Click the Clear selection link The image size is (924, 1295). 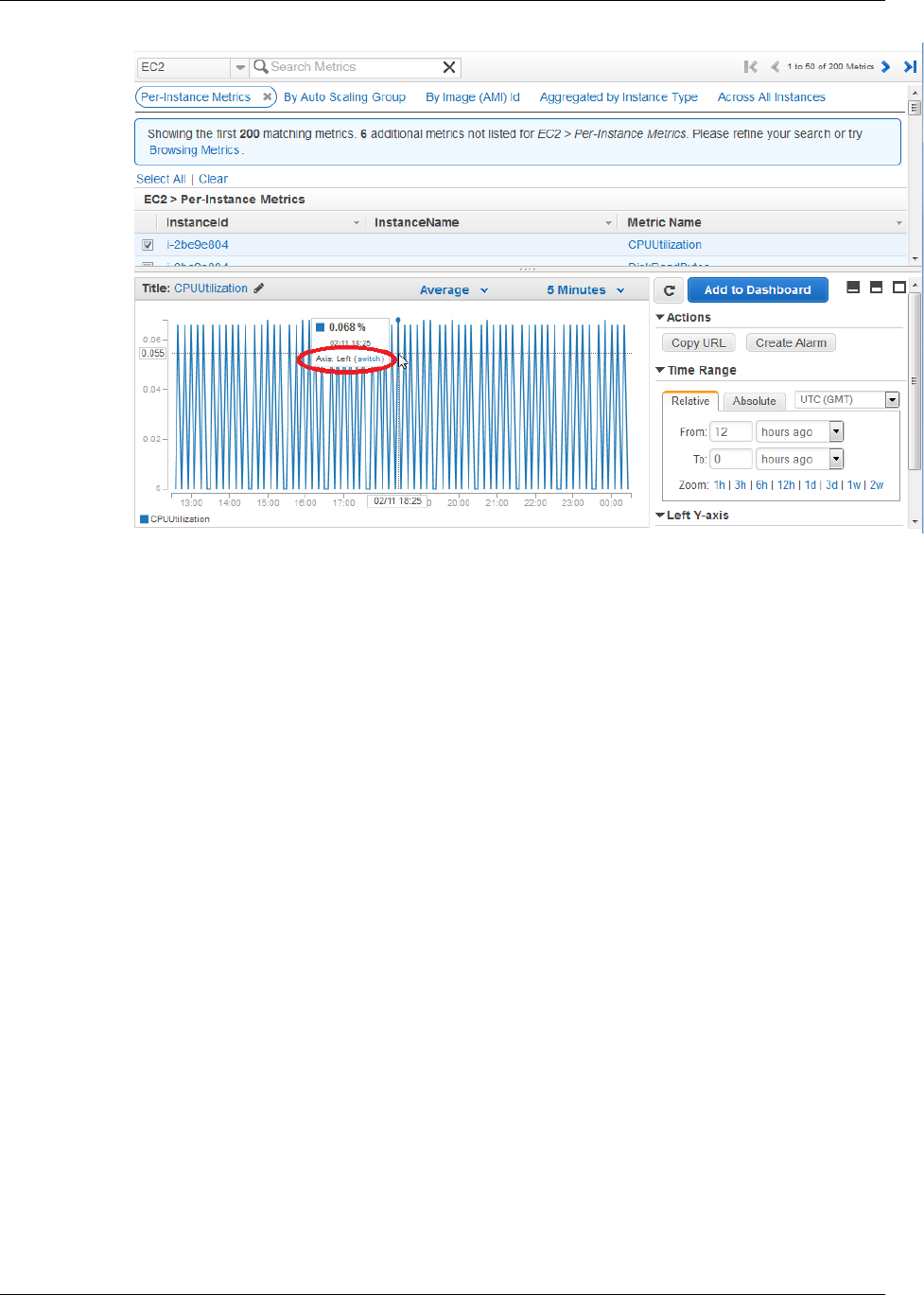(213, 179)
